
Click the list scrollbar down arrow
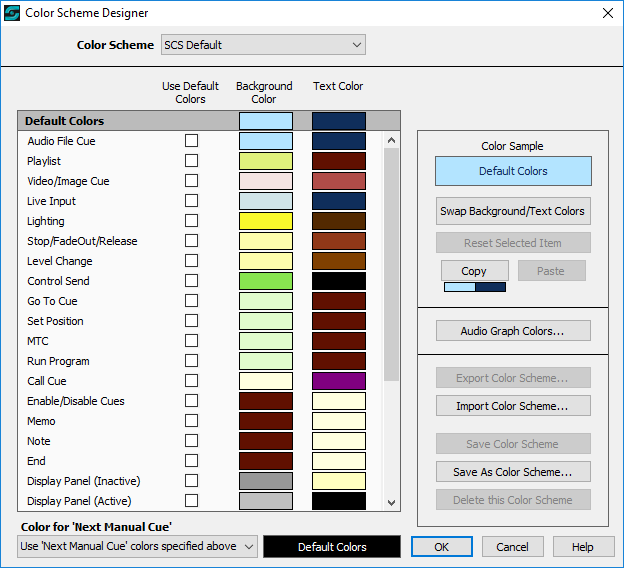click(391, 503)
